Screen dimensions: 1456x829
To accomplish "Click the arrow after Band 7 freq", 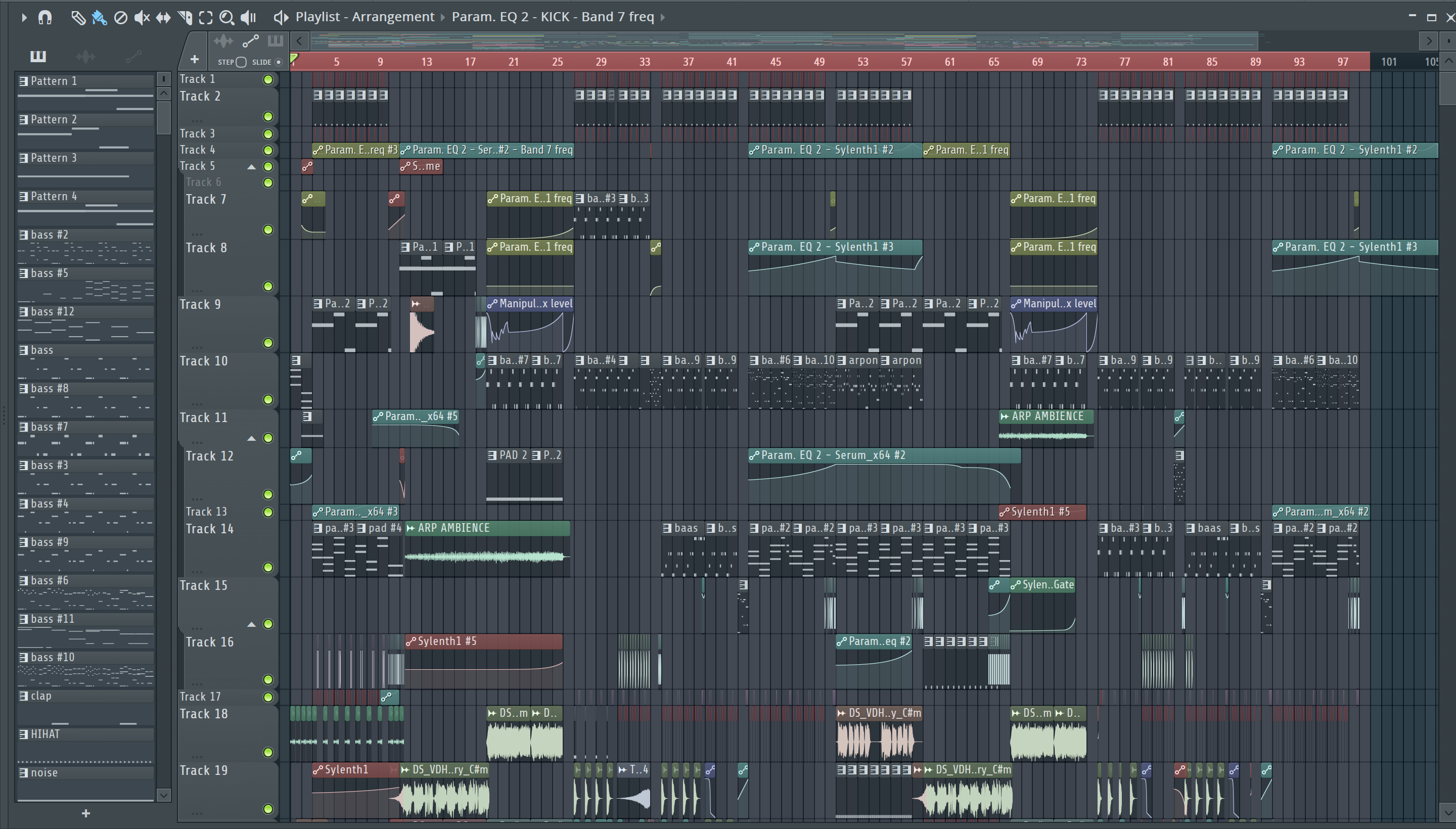I will pos(663,17).
